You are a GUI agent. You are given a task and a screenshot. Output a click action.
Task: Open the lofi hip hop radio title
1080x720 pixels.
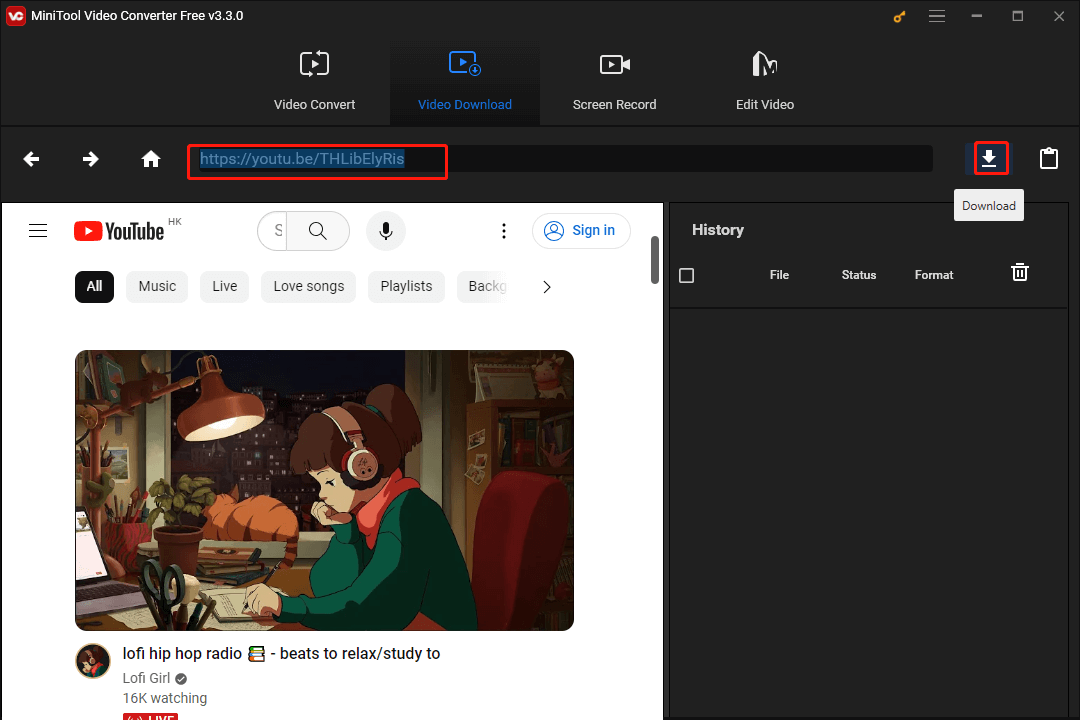click(281, 654)
